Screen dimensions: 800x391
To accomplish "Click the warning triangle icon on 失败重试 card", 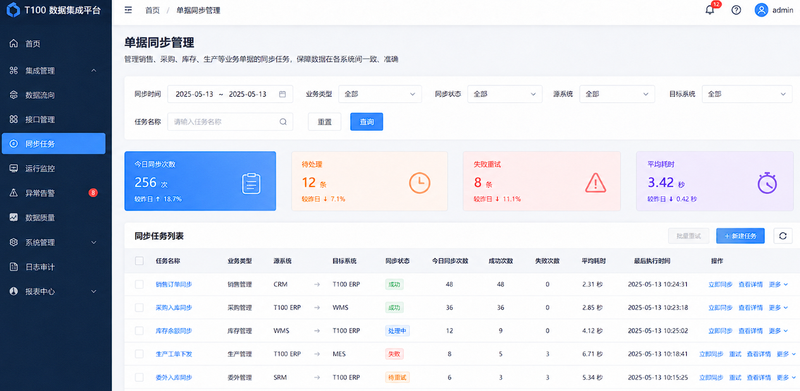I will [595, 183].
